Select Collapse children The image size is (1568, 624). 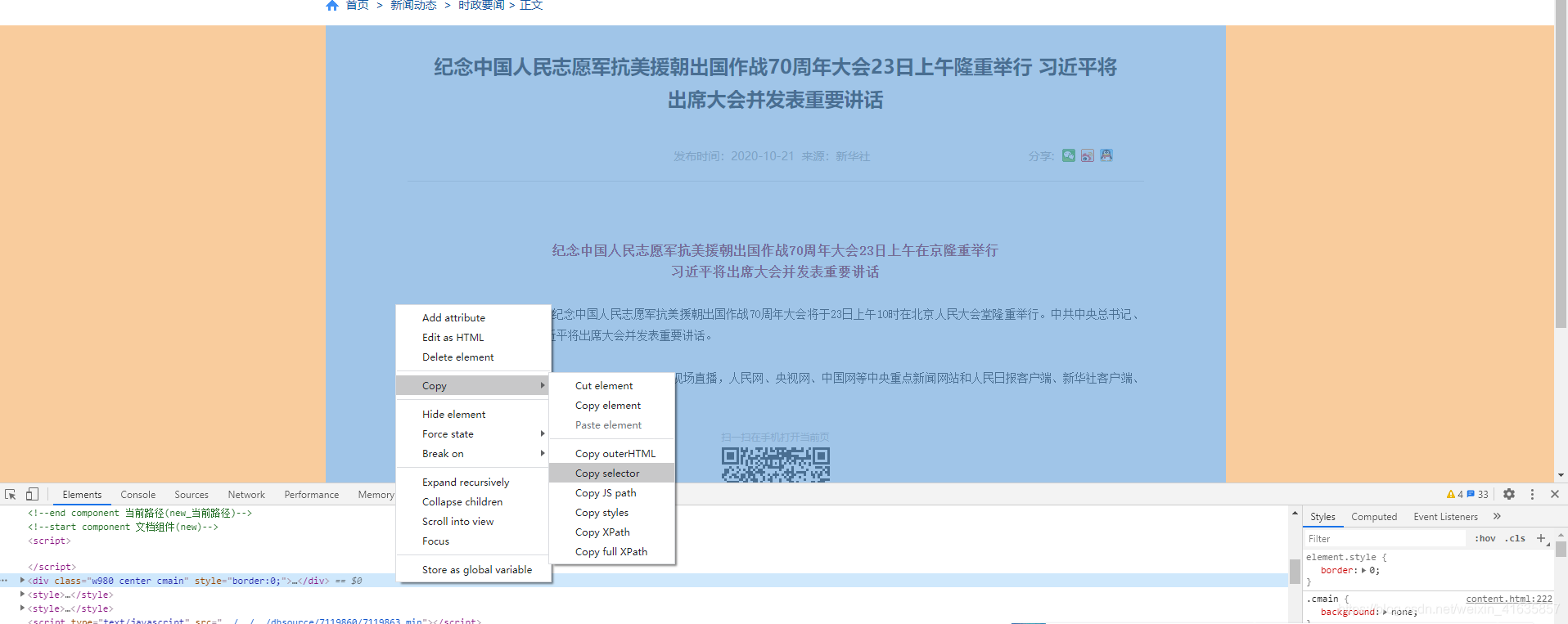pos(473,501)
